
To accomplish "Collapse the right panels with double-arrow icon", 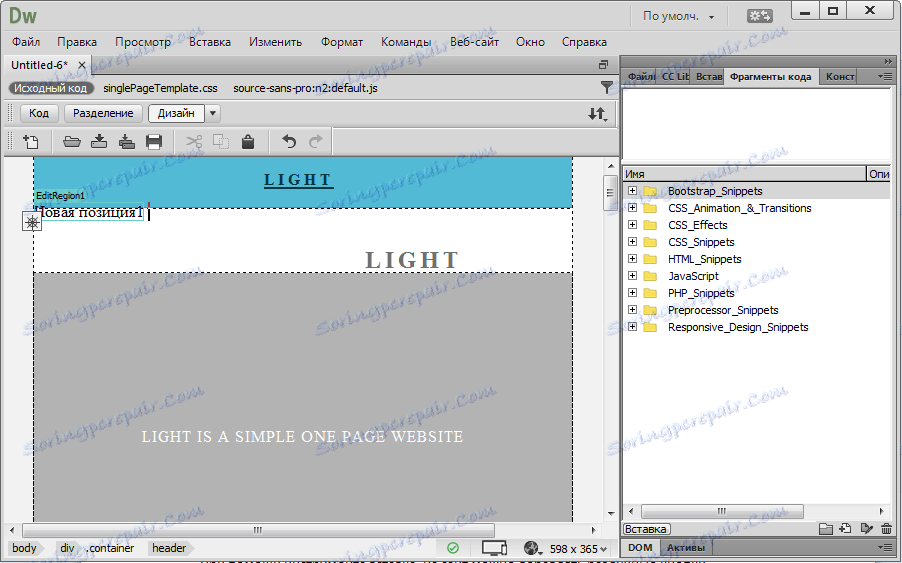I will (x=888, y=61).
